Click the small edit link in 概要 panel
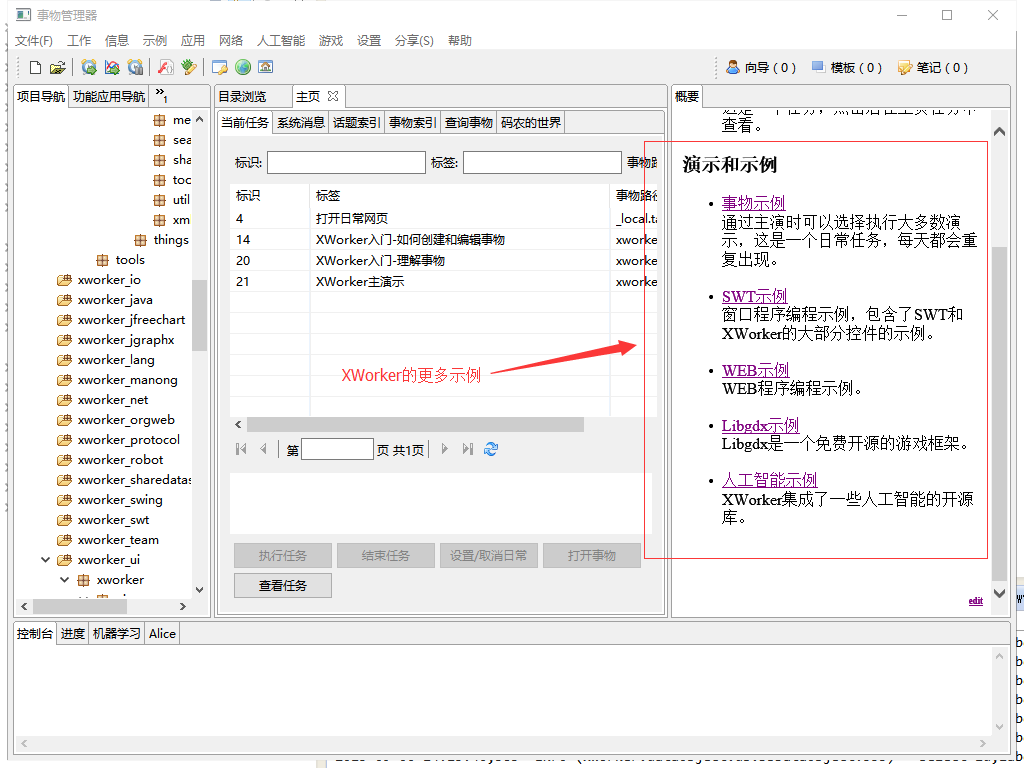Image resolution: width=1024 pixels, height=768 pixels. (x=976, y=601)
